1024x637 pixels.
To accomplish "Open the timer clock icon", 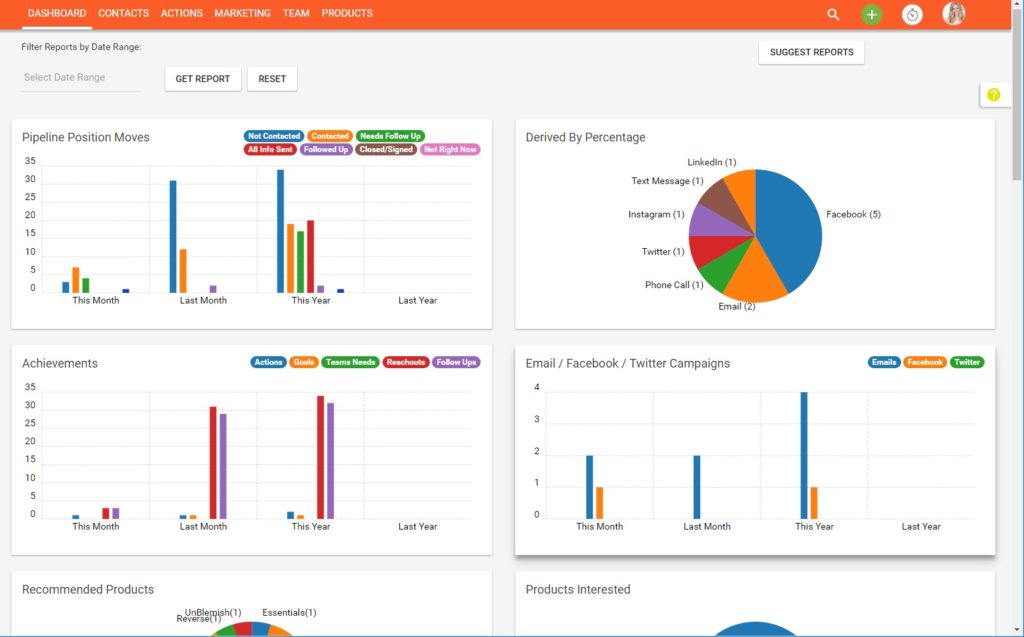I will pos(912,14).
